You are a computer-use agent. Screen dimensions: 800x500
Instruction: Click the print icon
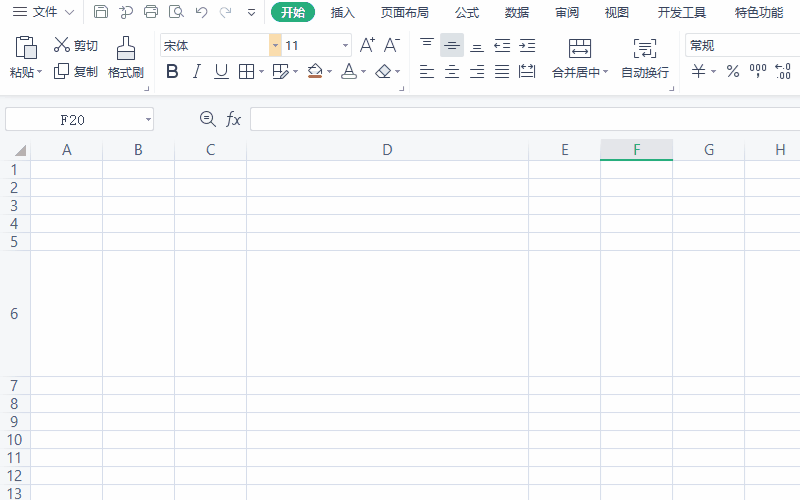(x=151, y=12)
